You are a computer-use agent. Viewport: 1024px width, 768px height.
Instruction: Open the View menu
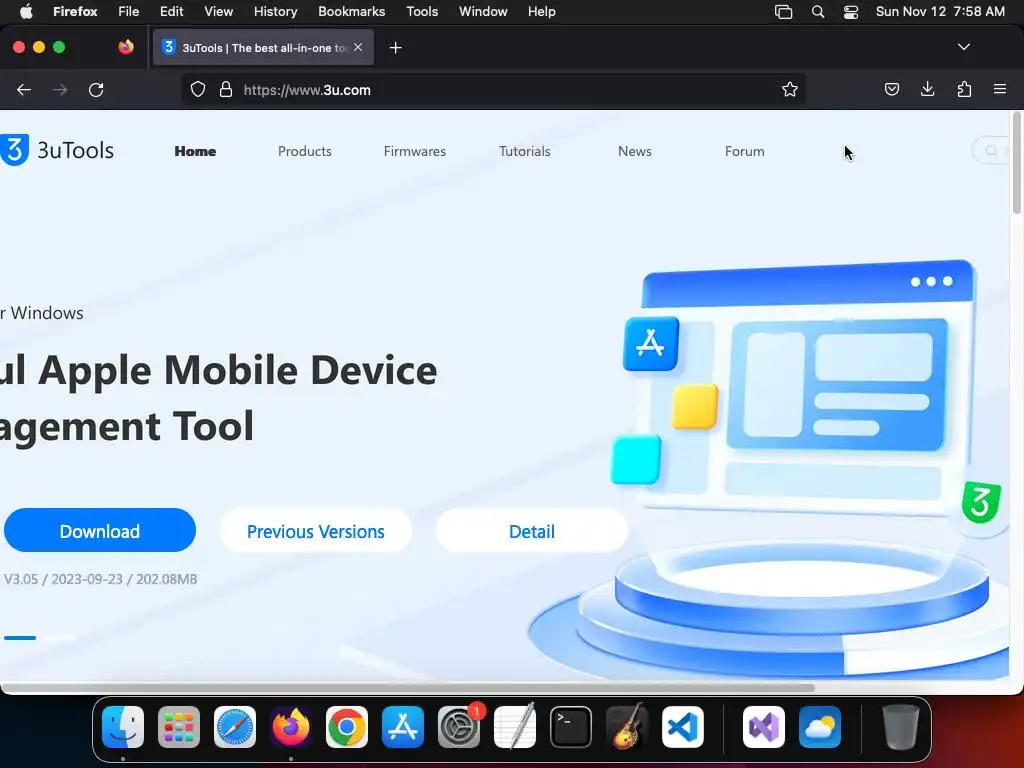(218, 12)
